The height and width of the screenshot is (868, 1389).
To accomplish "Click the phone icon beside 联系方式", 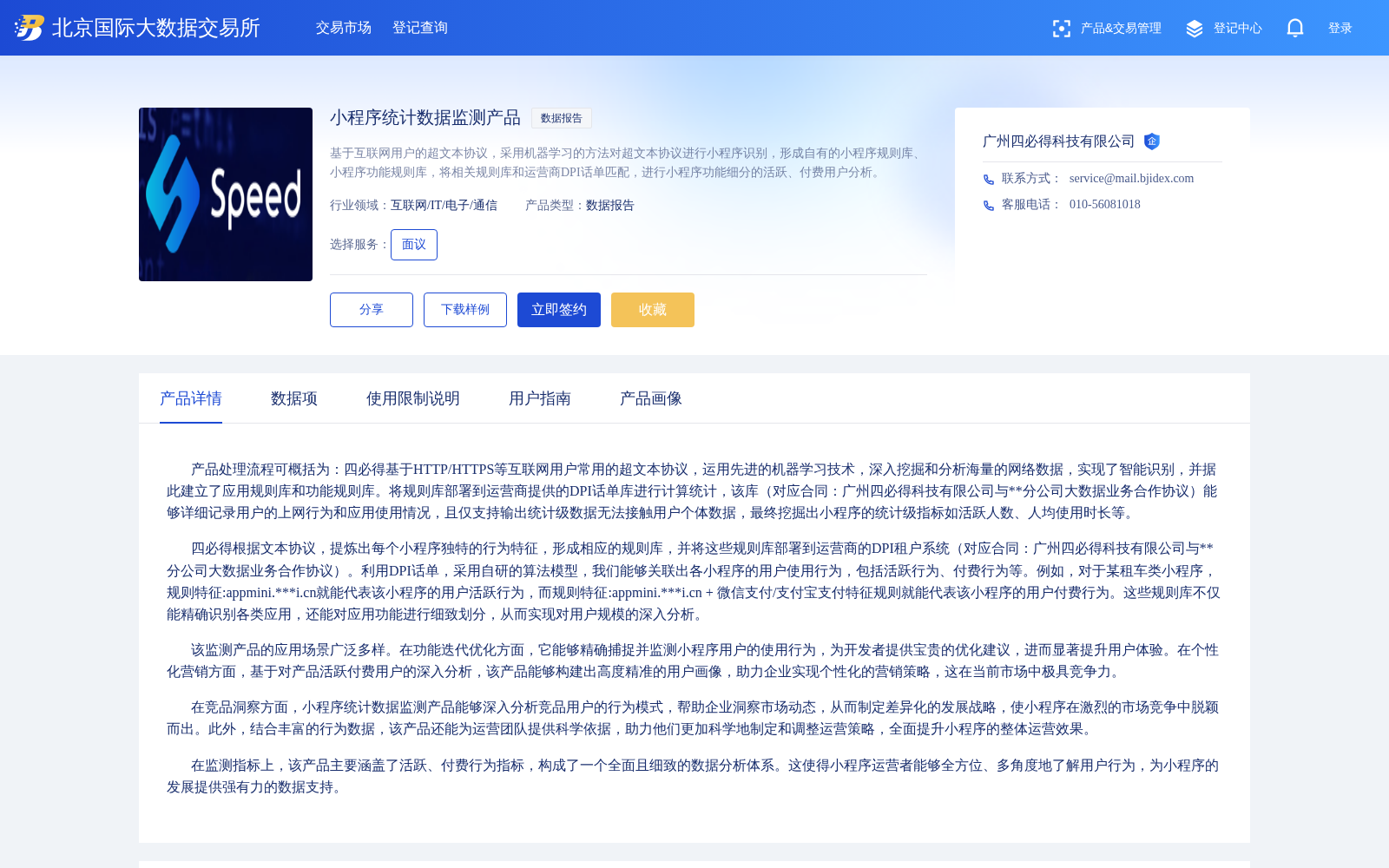I will coord(989,180).
